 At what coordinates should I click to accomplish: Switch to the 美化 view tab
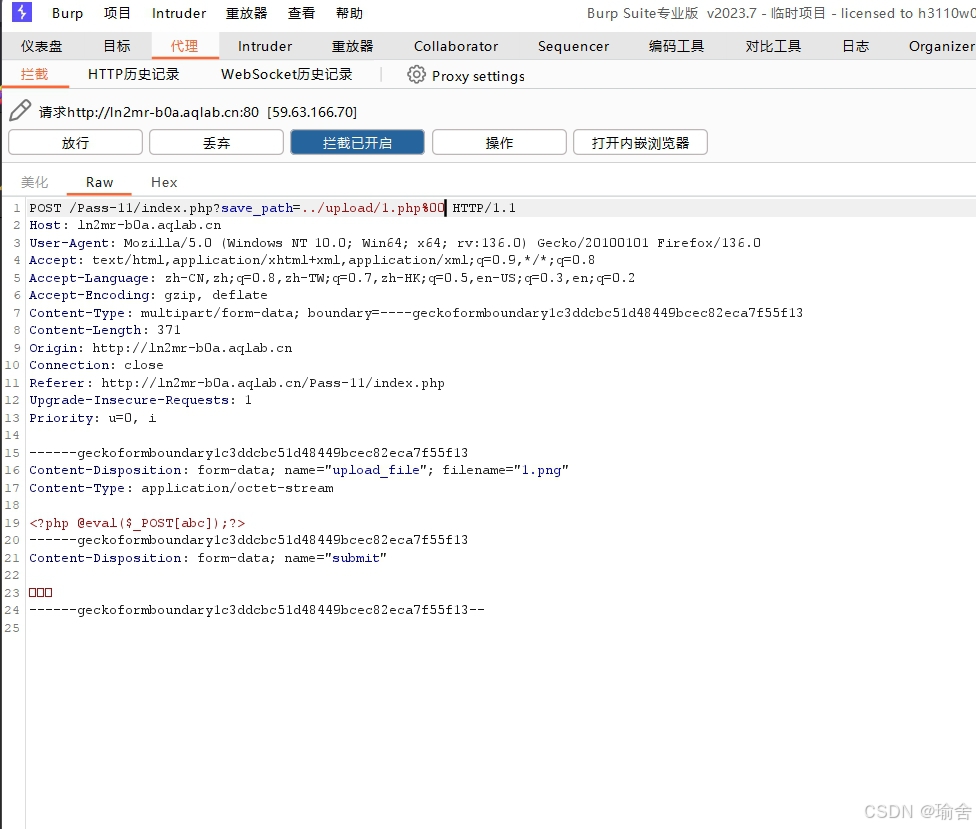pyautogui.click(x=34, y=182)
